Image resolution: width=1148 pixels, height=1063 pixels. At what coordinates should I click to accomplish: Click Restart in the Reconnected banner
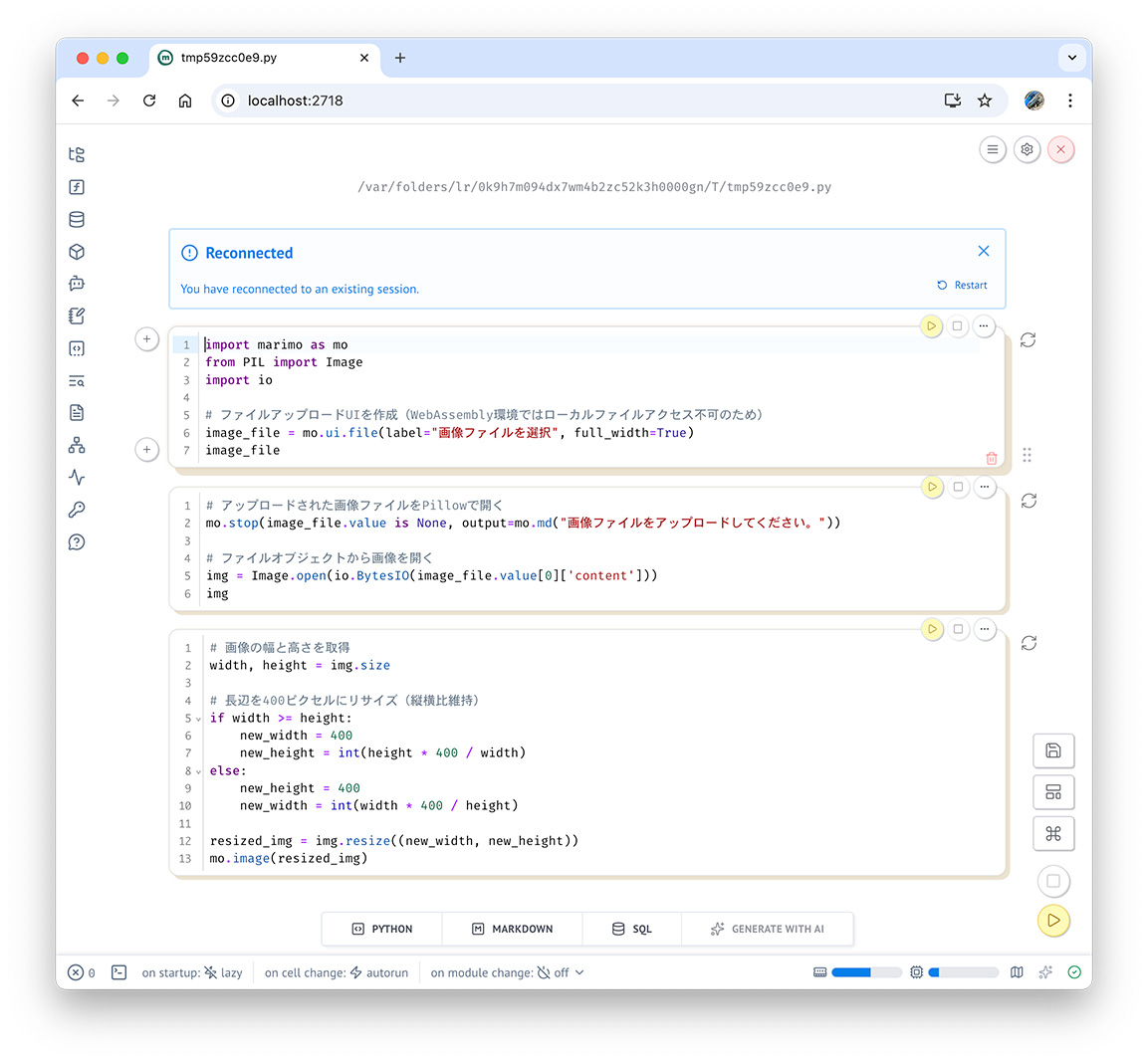(962, 286)
